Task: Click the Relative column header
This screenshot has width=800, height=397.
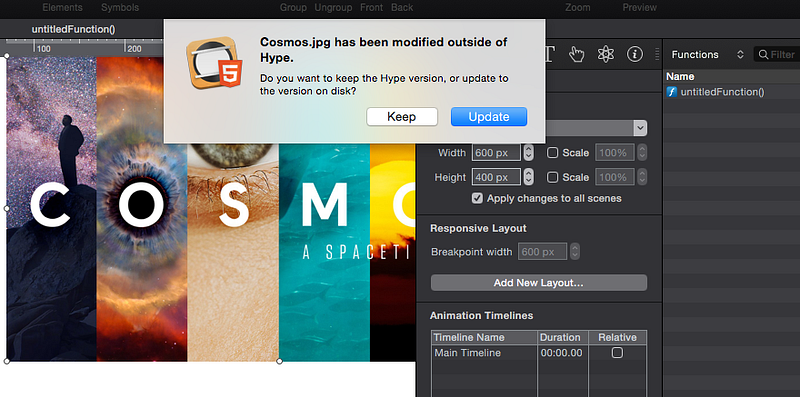Action: 617,337
